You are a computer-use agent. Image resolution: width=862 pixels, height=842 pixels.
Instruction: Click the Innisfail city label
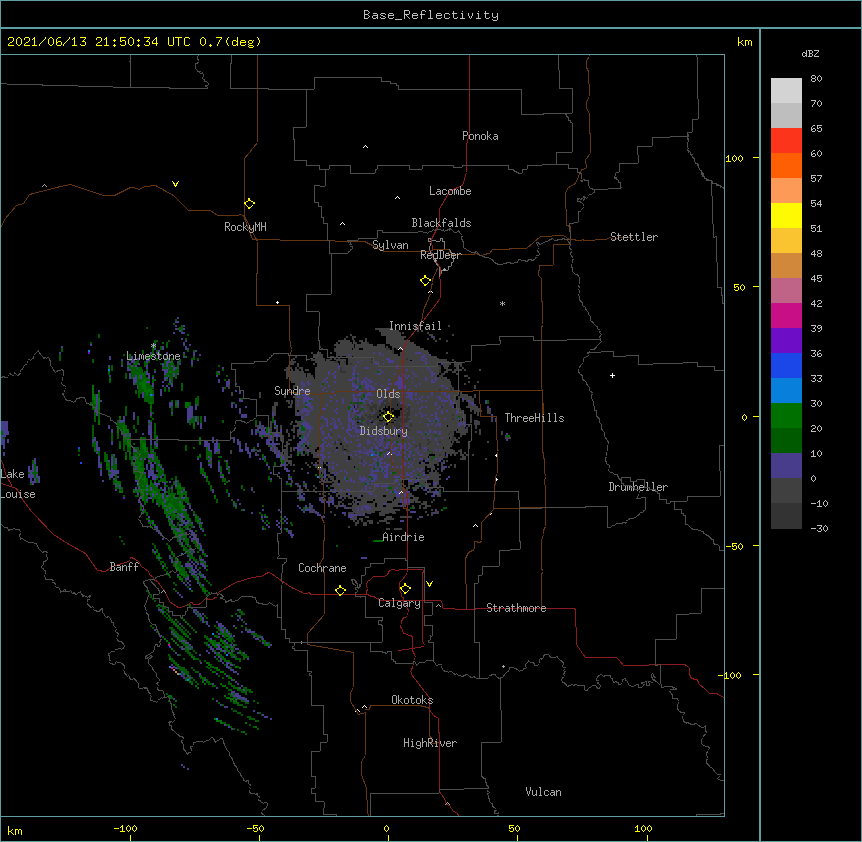(415, 326)
